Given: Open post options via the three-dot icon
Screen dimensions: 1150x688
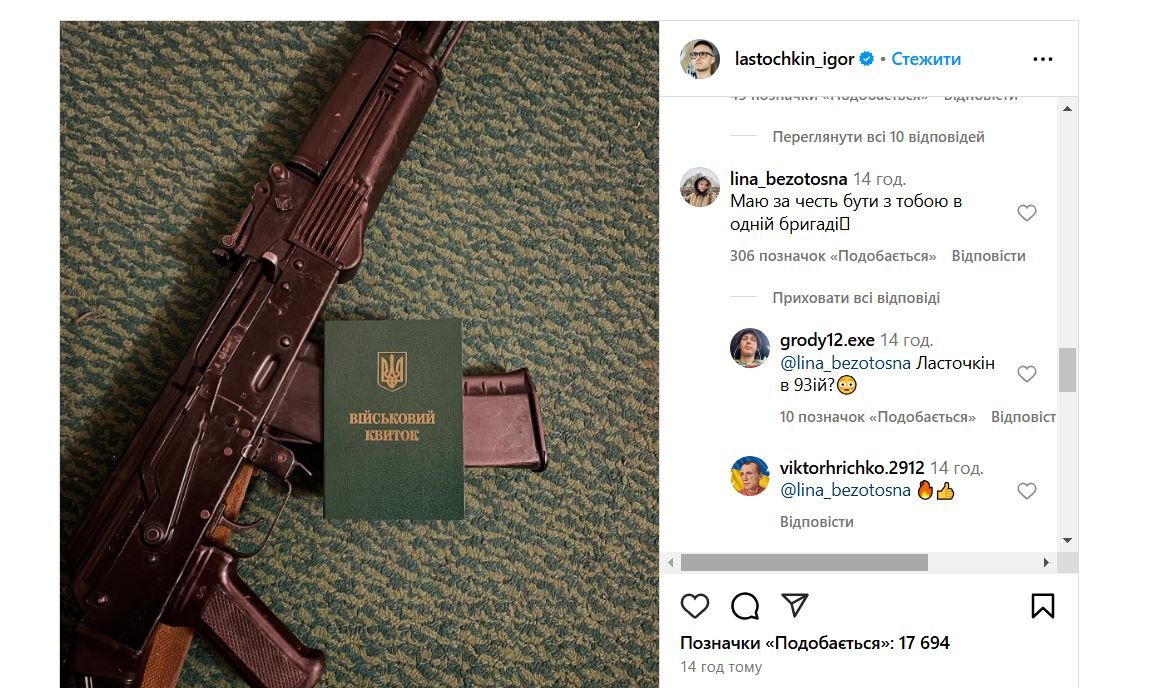Looking at the screenshot, I should point(1042,58).
